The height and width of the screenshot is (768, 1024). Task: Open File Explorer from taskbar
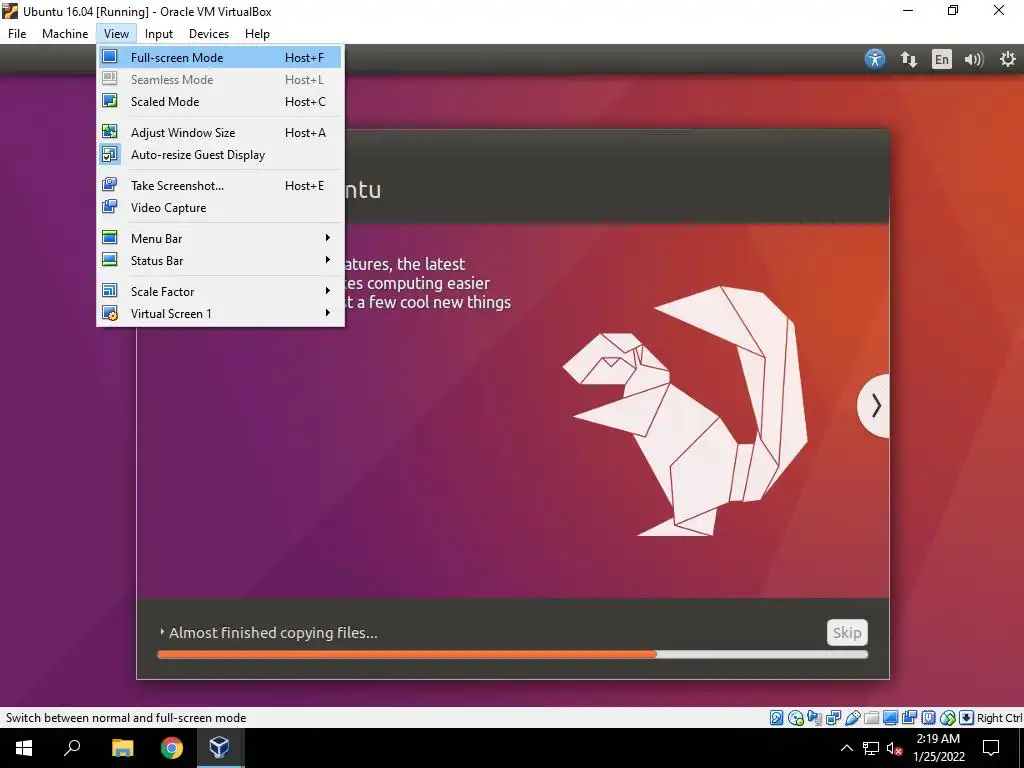(122, 748)
